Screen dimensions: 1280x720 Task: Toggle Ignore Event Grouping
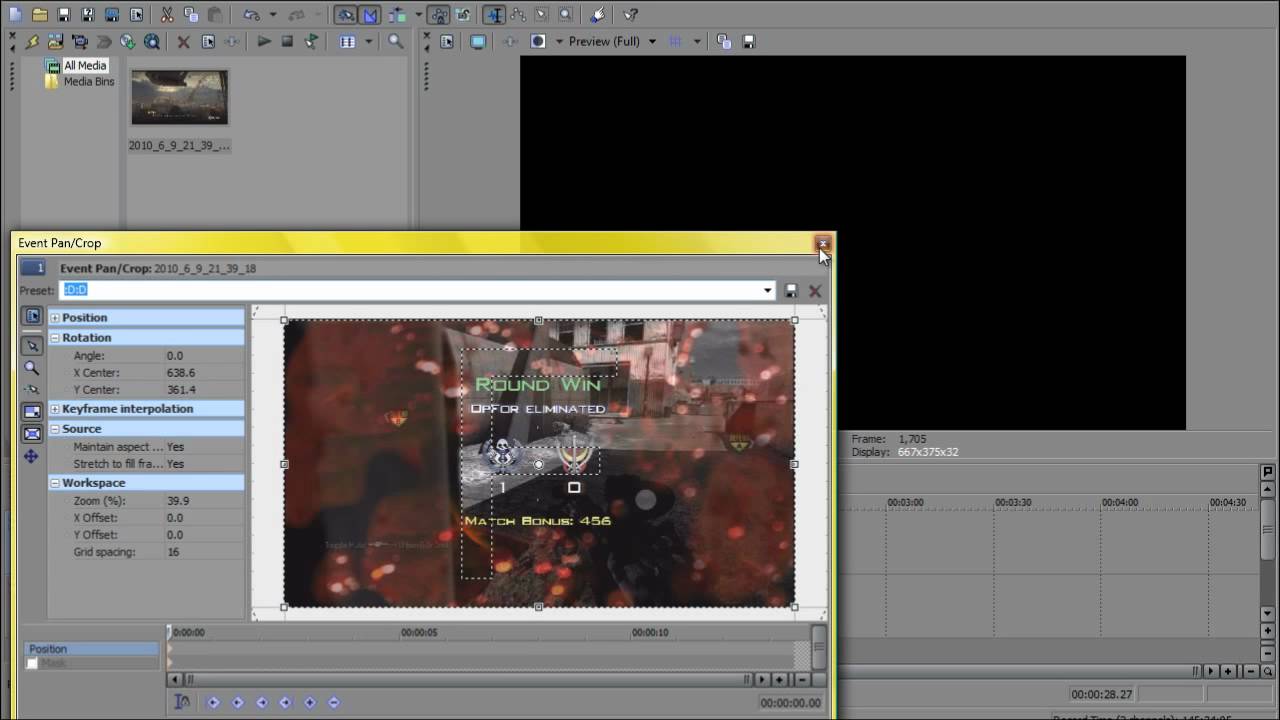pos(462,15)
